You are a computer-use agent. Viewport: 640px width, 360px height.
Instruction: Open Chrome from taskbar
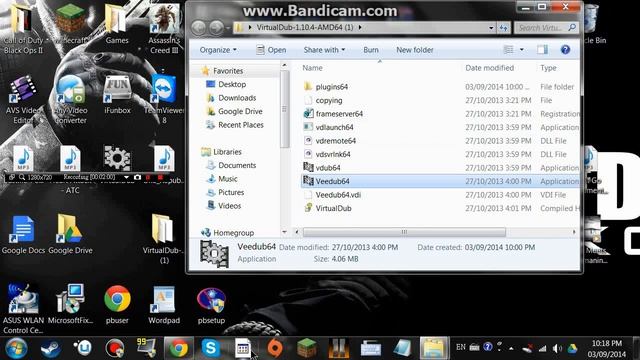point(178,348)
